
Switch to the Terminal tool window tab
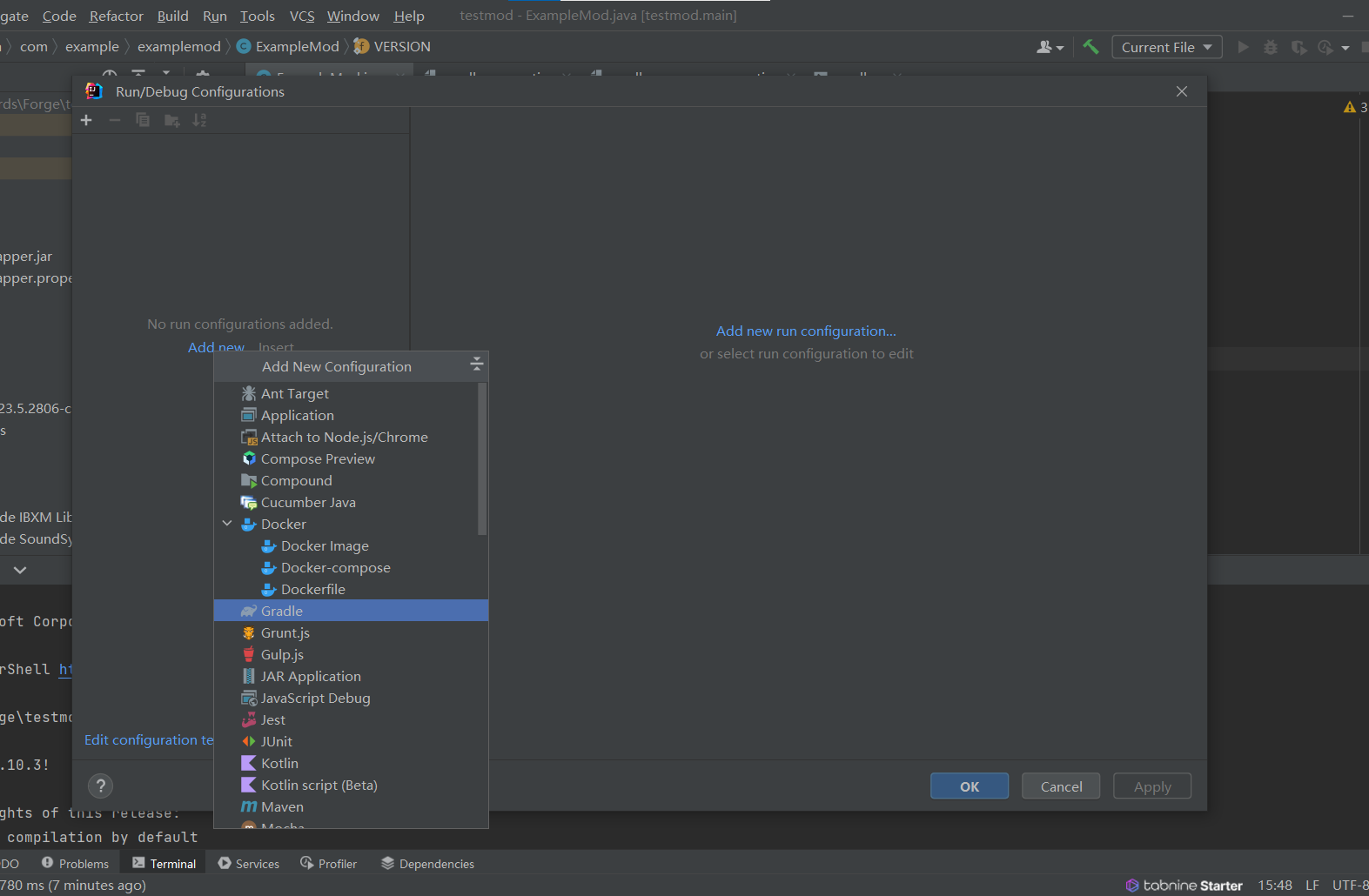164,863
